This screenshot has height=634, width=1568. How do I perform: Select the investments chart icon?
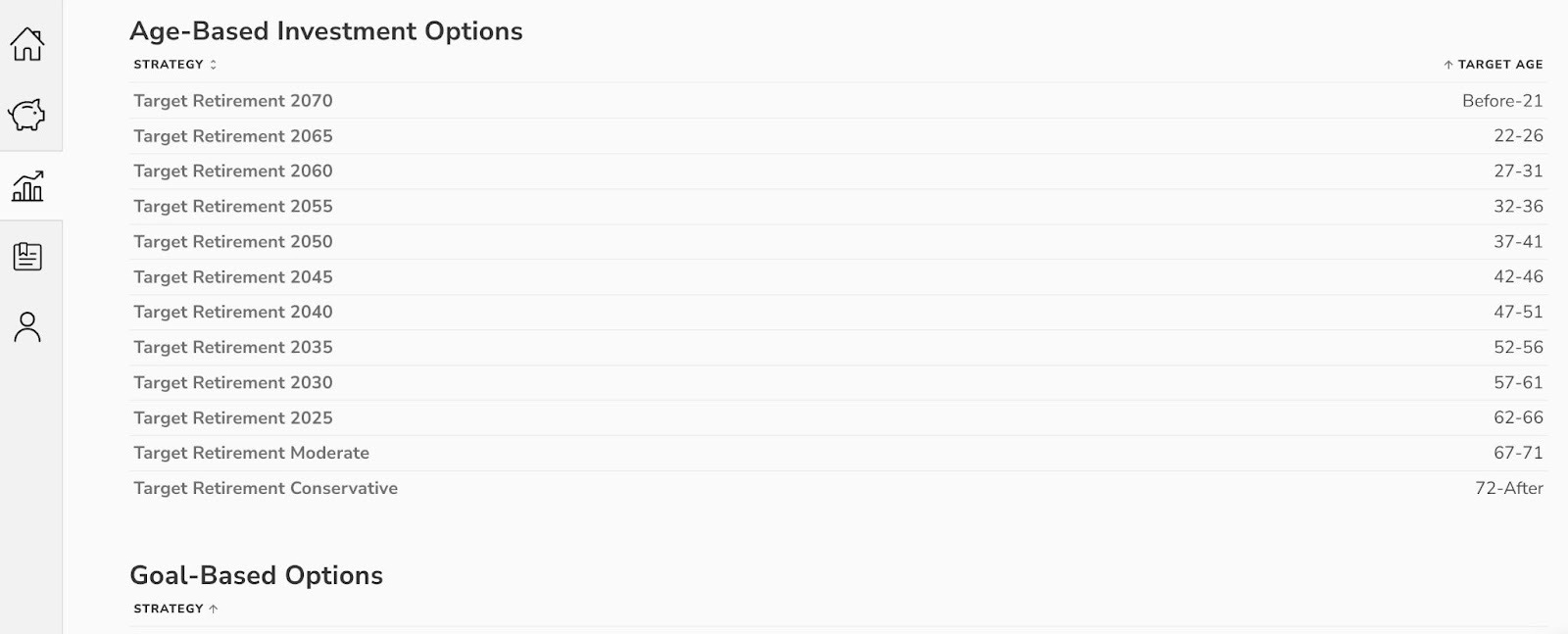27,185
